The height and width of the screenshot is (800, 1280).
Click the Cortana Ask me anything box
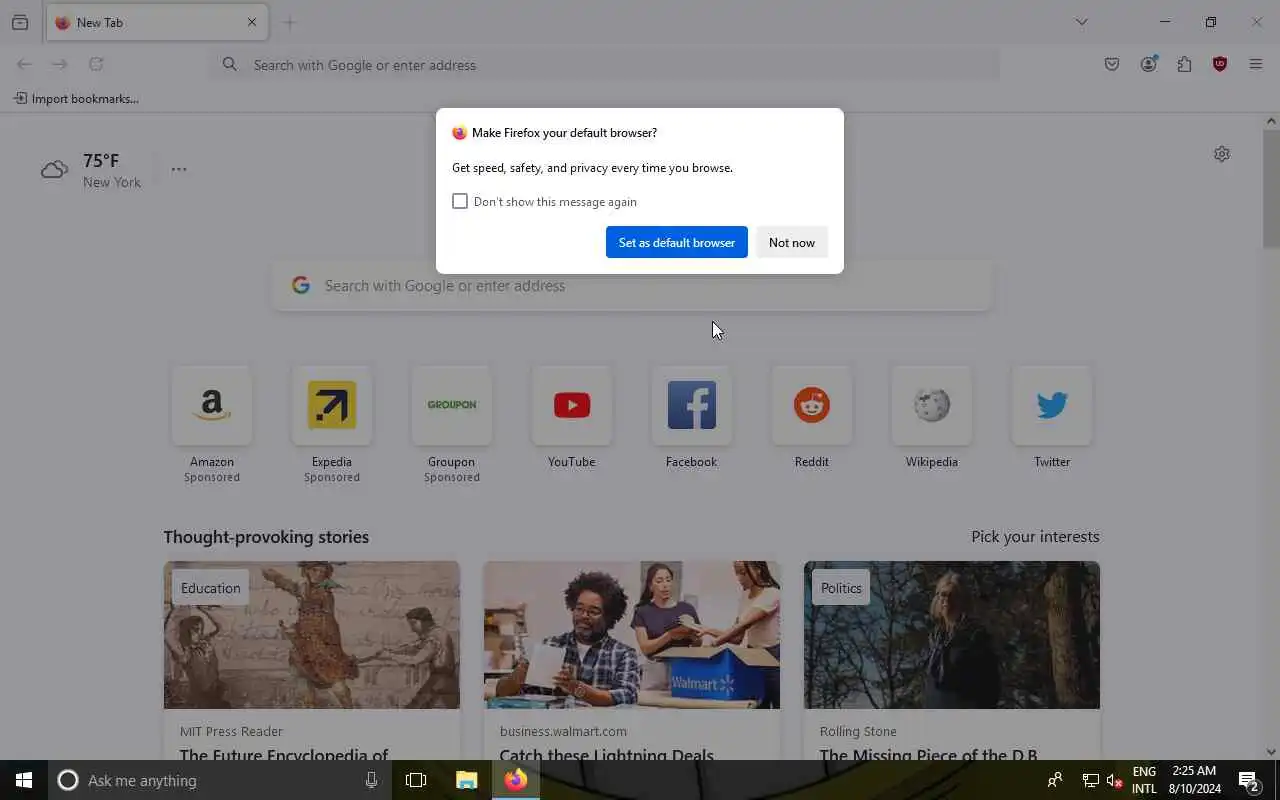pos(218,780)
